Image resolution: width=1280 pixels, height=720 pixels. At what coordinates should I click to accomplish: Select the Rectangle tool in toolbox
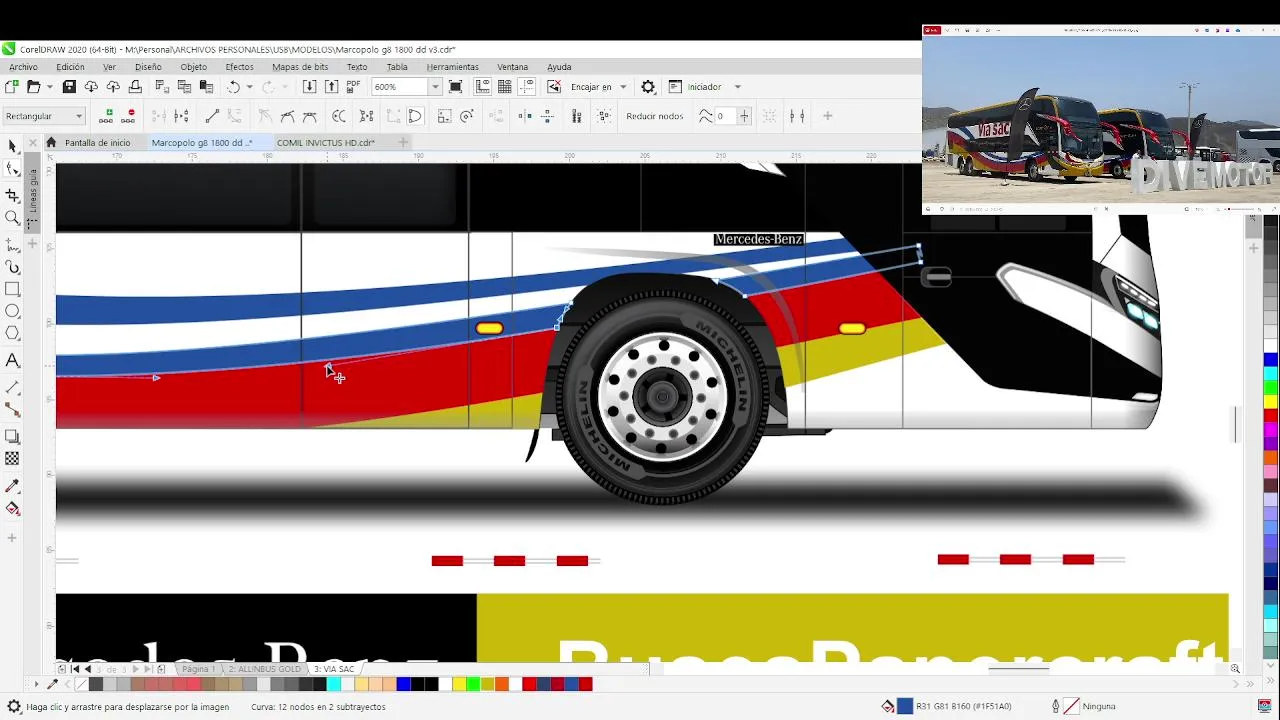click(x=12, y=289)
